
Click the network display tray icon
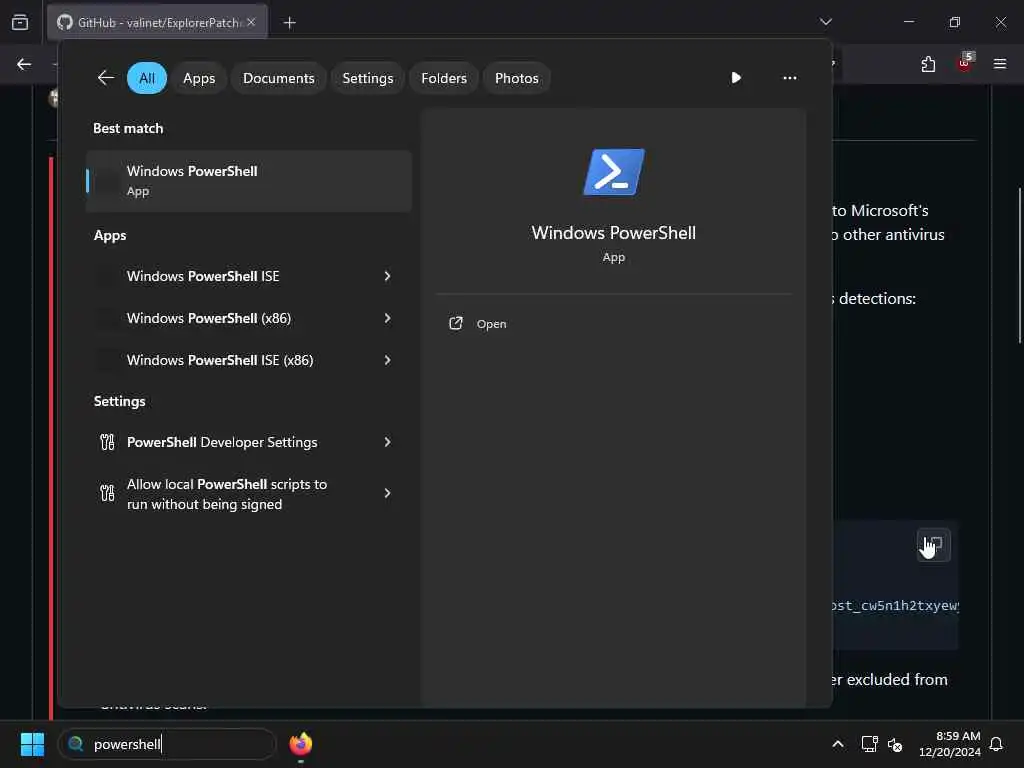click(869, 744)
